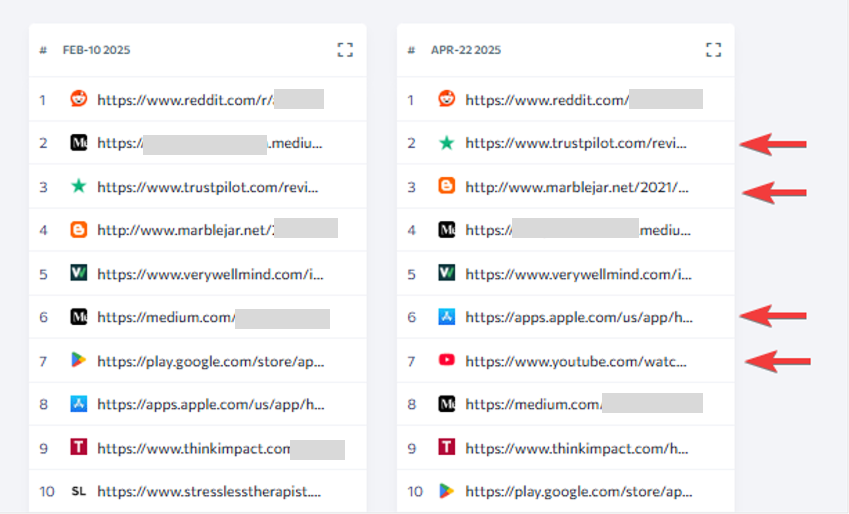Viewport: 849px width, 514px height.
Task: Click rank number 10 in FEB-10 list
Action: 47,492
